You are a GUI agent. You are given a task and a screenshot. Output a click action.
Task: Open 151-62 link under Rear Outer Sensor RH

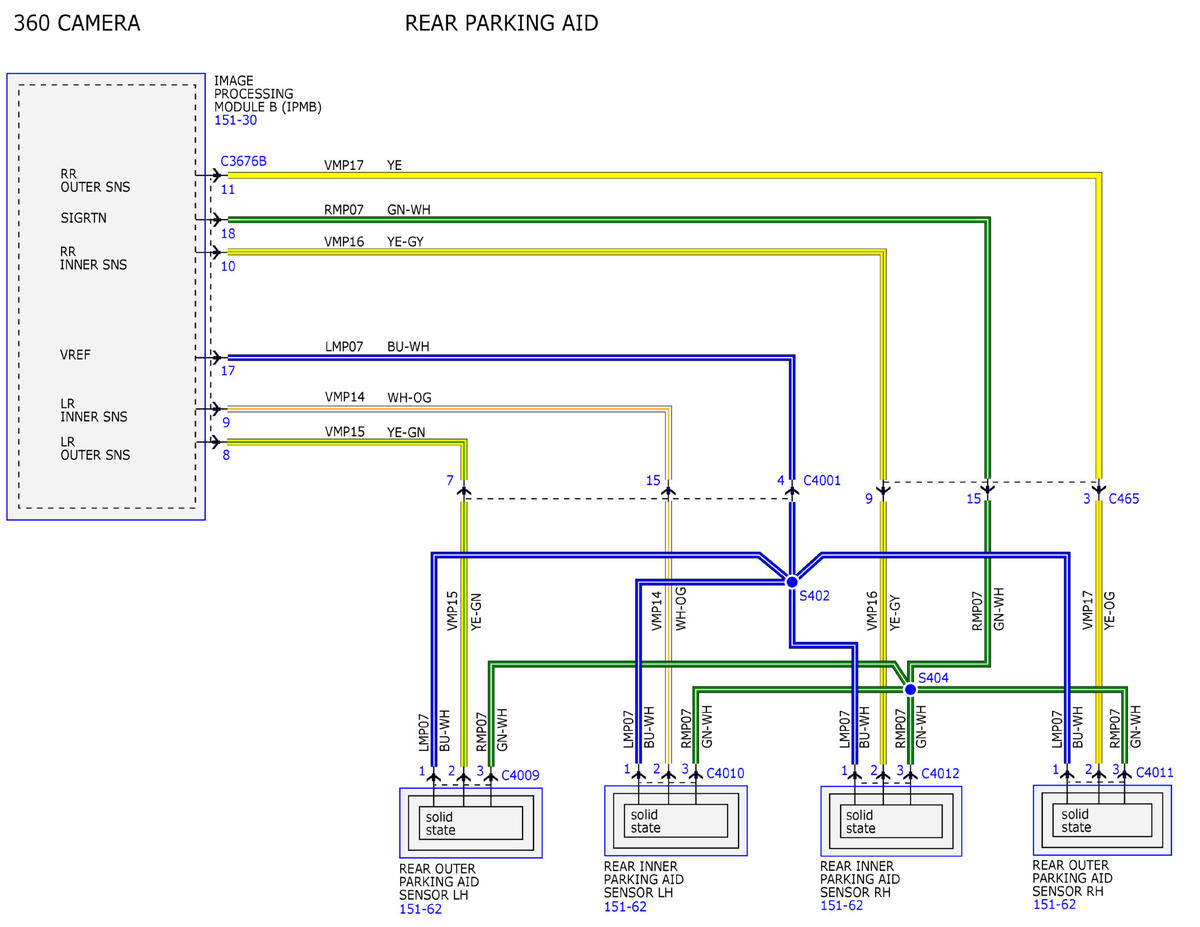[x=1054, y=904]
